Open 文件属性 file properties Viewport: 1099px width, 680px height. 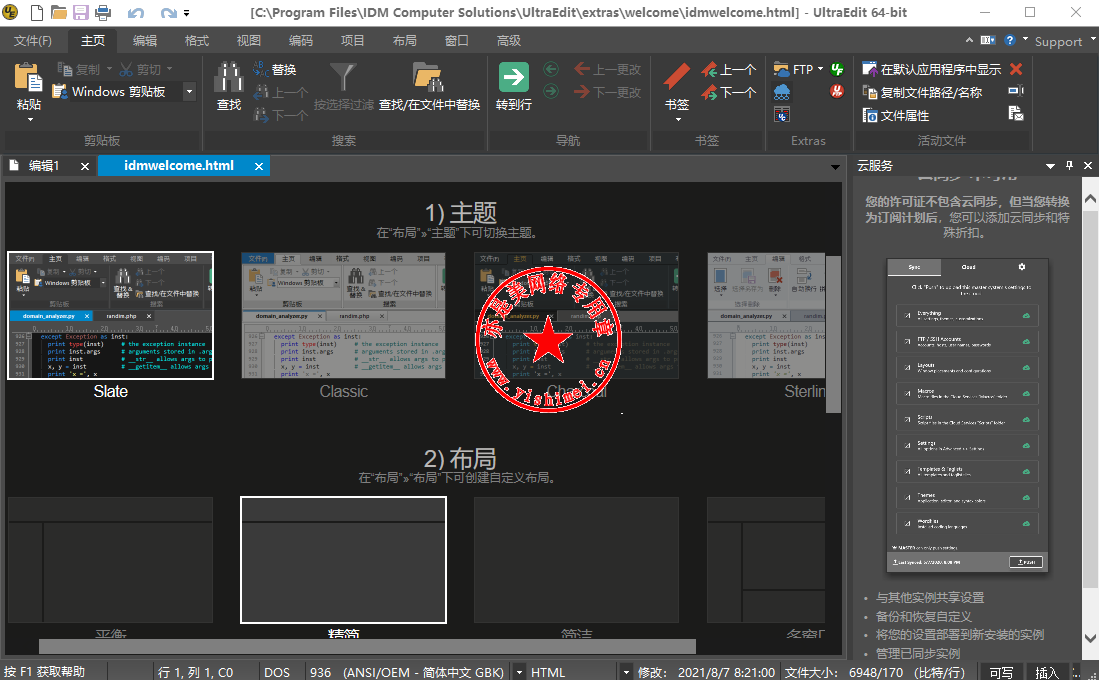[x=896, y=115]
